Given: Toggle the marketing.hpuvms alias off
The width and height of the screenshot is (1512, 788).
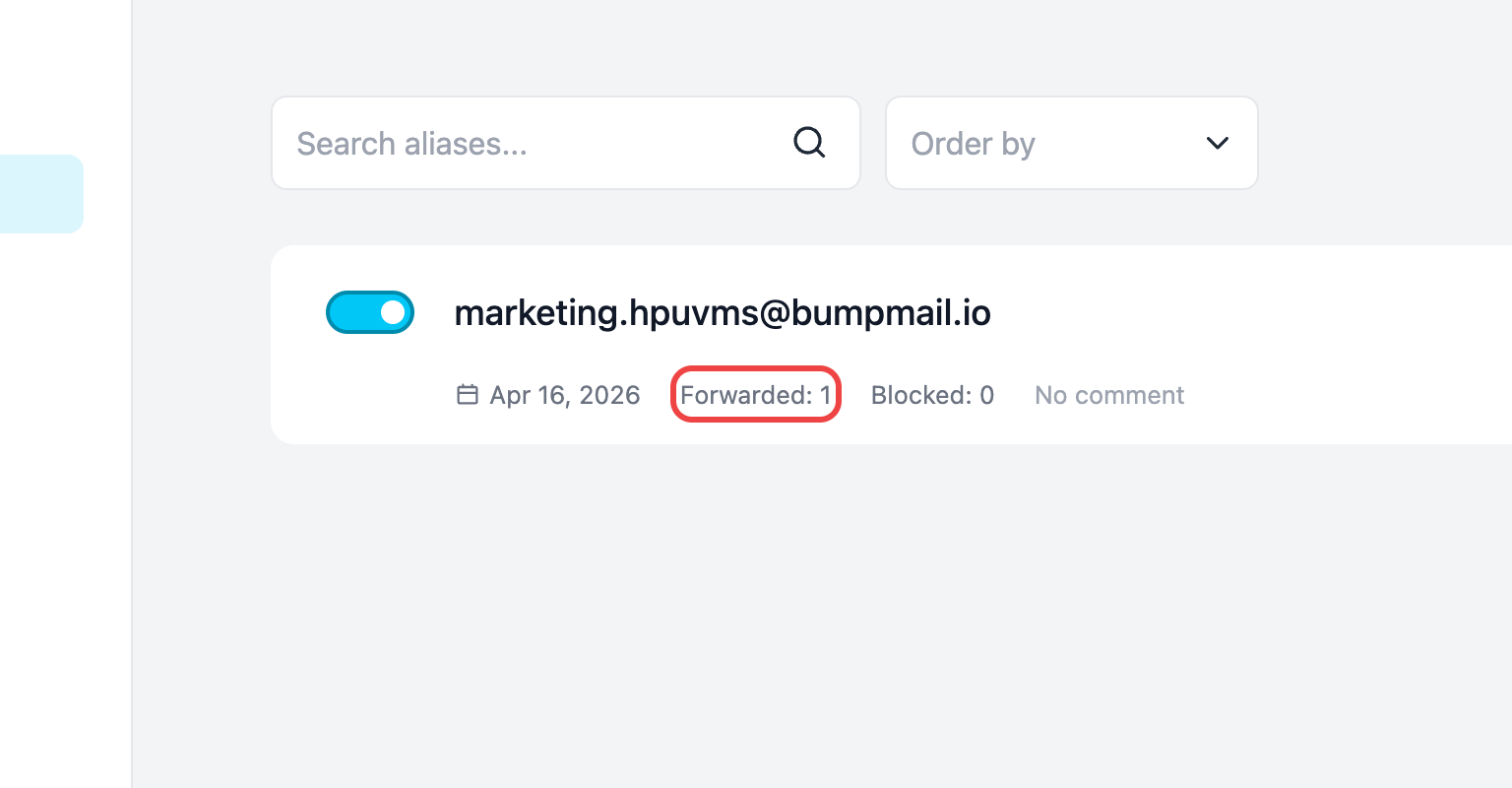Looking at the screenshot, I should [370, 312].
